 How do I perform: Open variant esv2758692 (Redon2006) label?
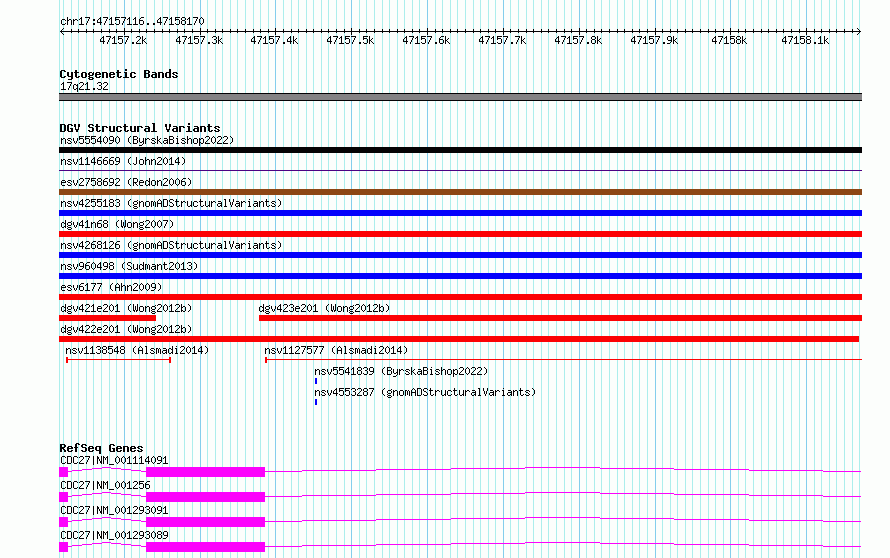coord(126,182)
